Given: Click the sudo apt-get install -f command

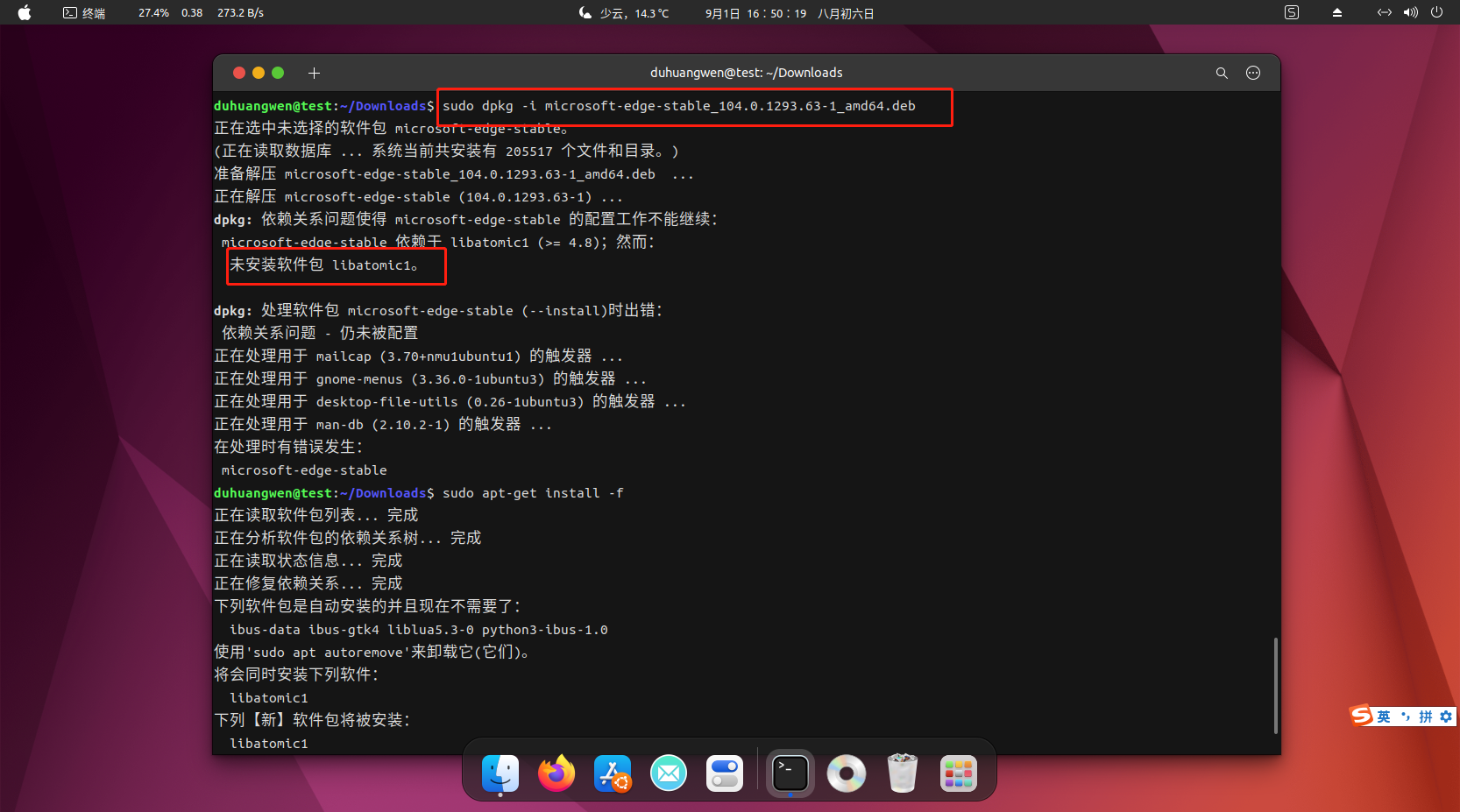Looking at the screenshot, I should click(533, 493).
